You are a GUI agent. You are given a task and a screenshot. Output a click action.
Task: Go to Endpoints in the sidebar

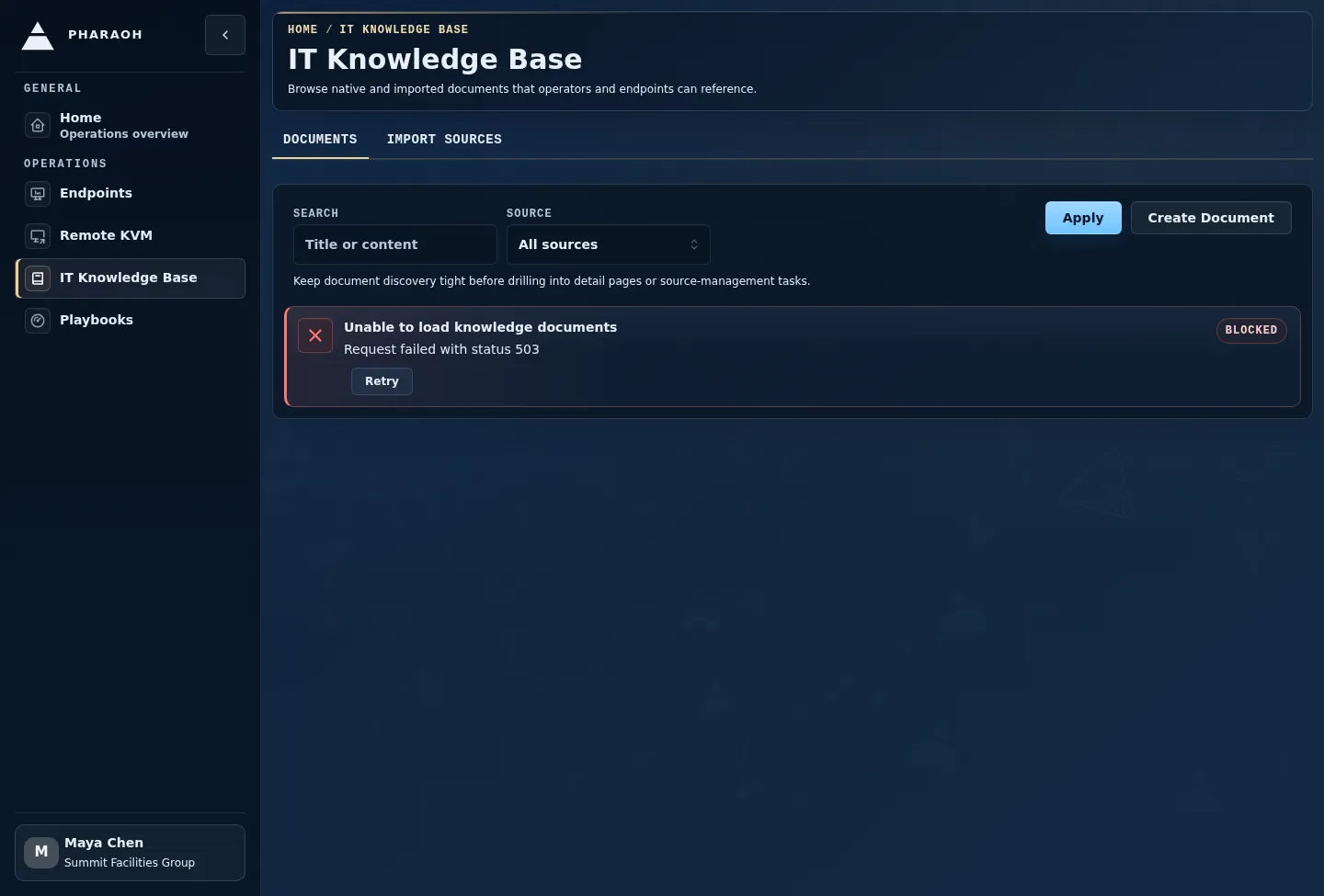[131, 193]
